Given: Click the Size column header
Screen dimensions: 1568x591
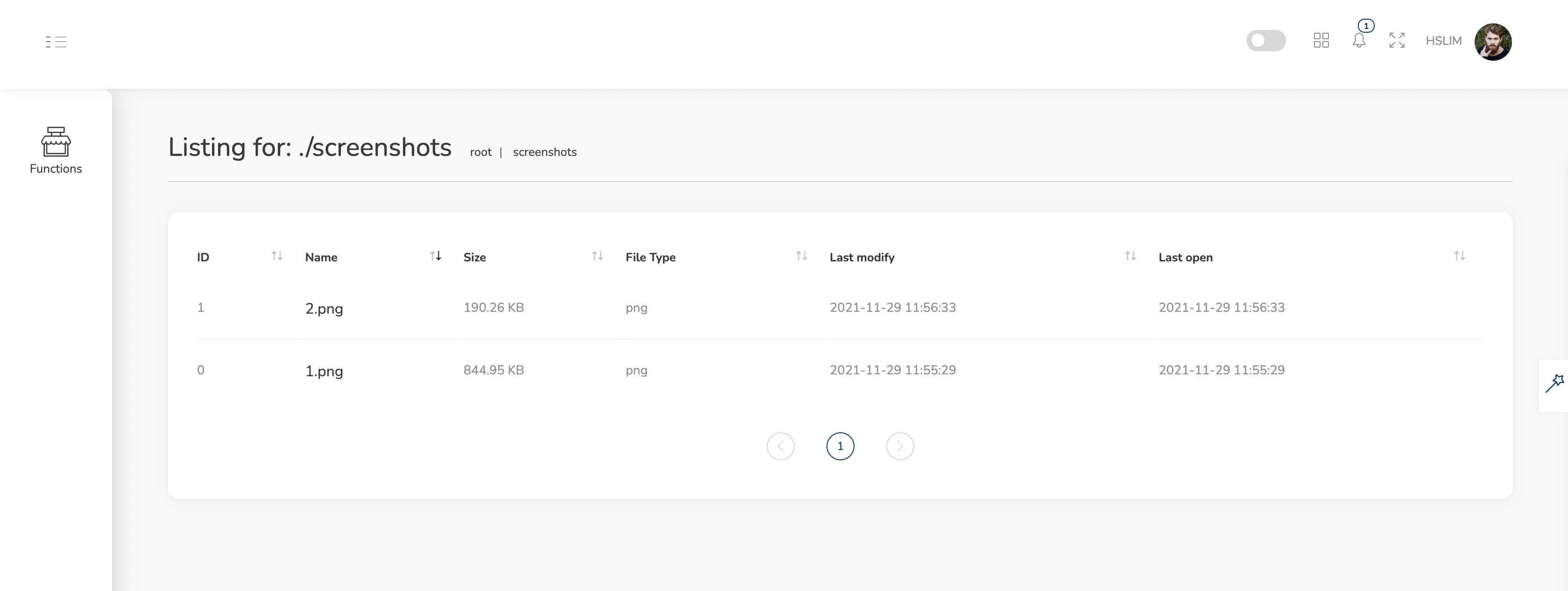Looking at the screenshot, I should [474, 258].
